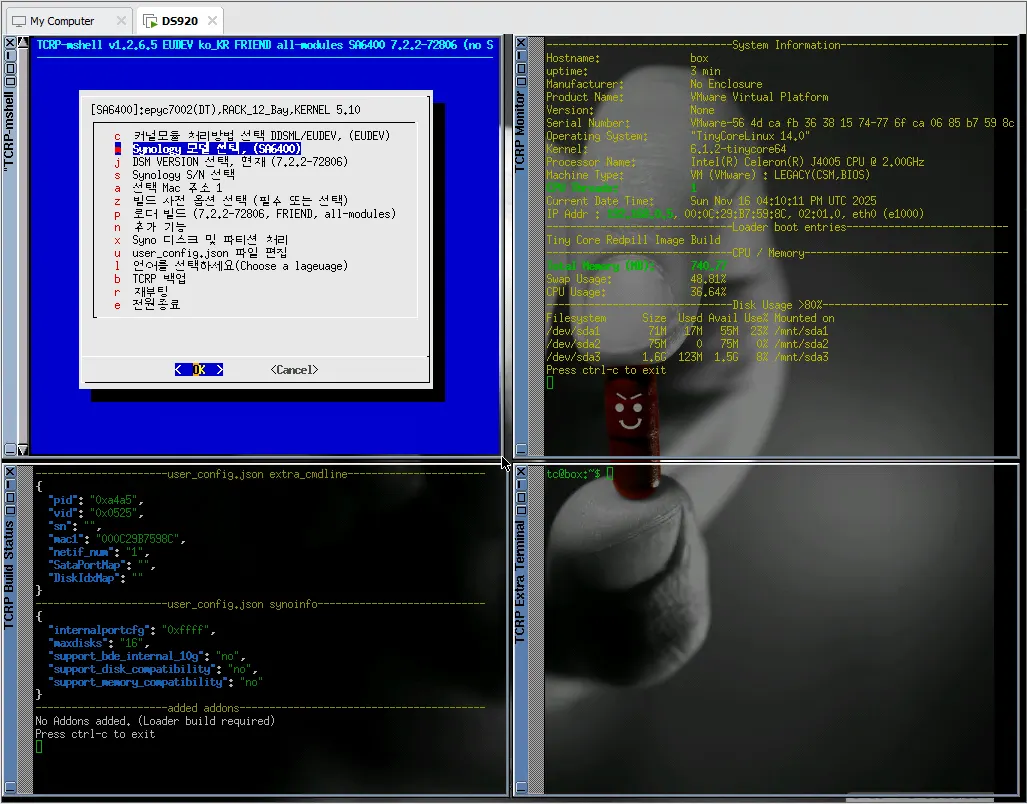Click the 'maxdisks' line in synoinfo section
Screen dimensions: 1027x804
point(98,643)
